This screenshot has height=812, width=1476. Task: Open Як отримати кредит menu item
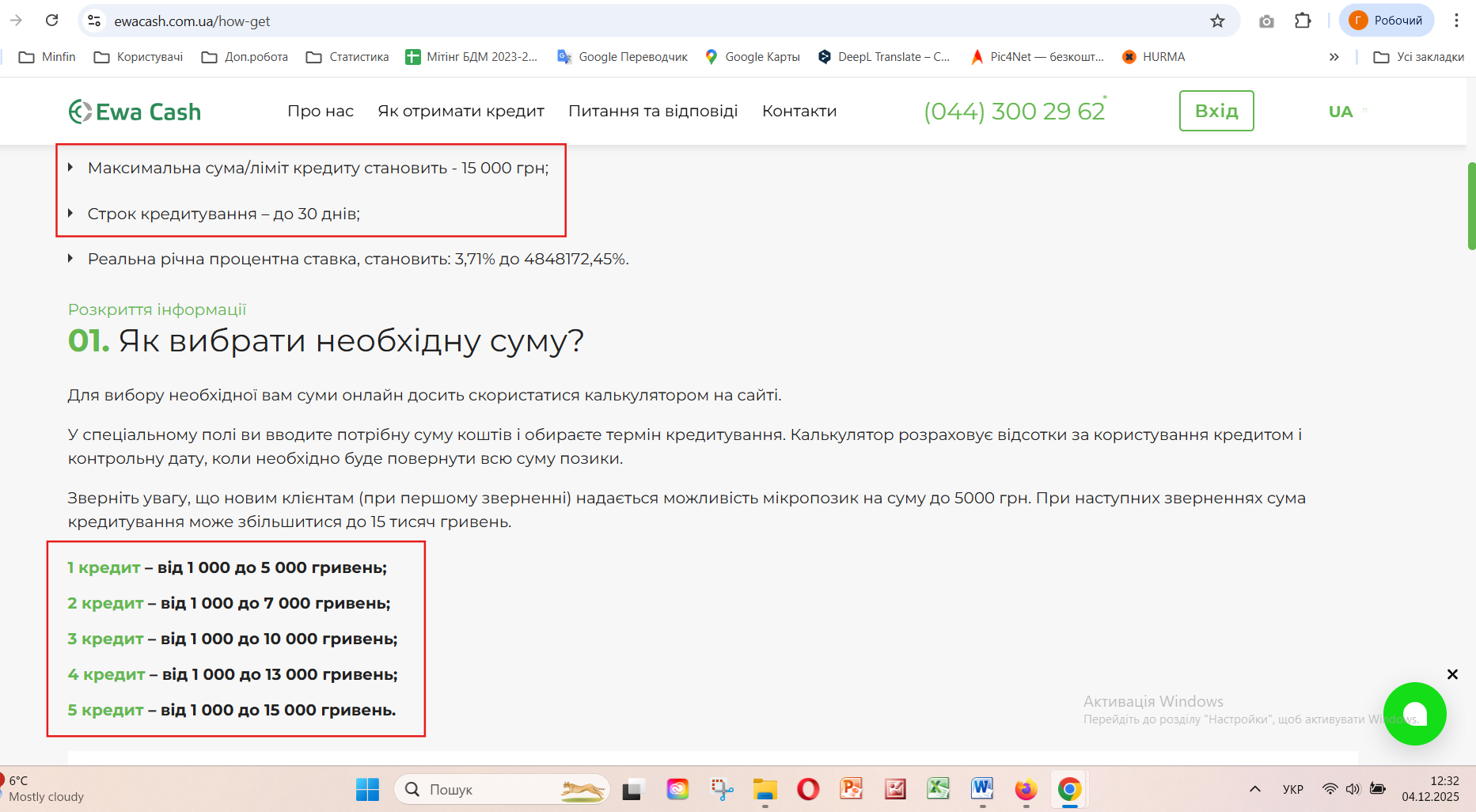click(461, 112)
